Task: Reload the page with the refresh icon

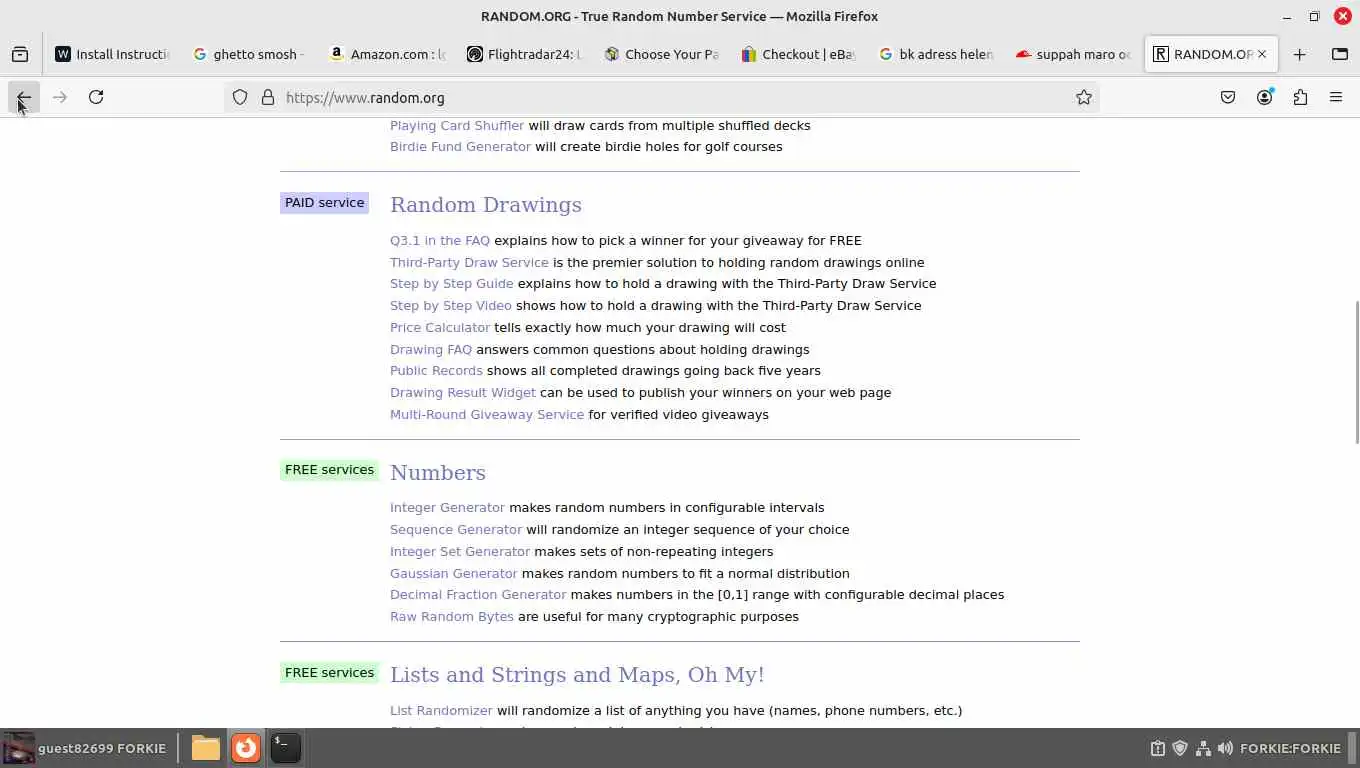Action: pos(96,97)
